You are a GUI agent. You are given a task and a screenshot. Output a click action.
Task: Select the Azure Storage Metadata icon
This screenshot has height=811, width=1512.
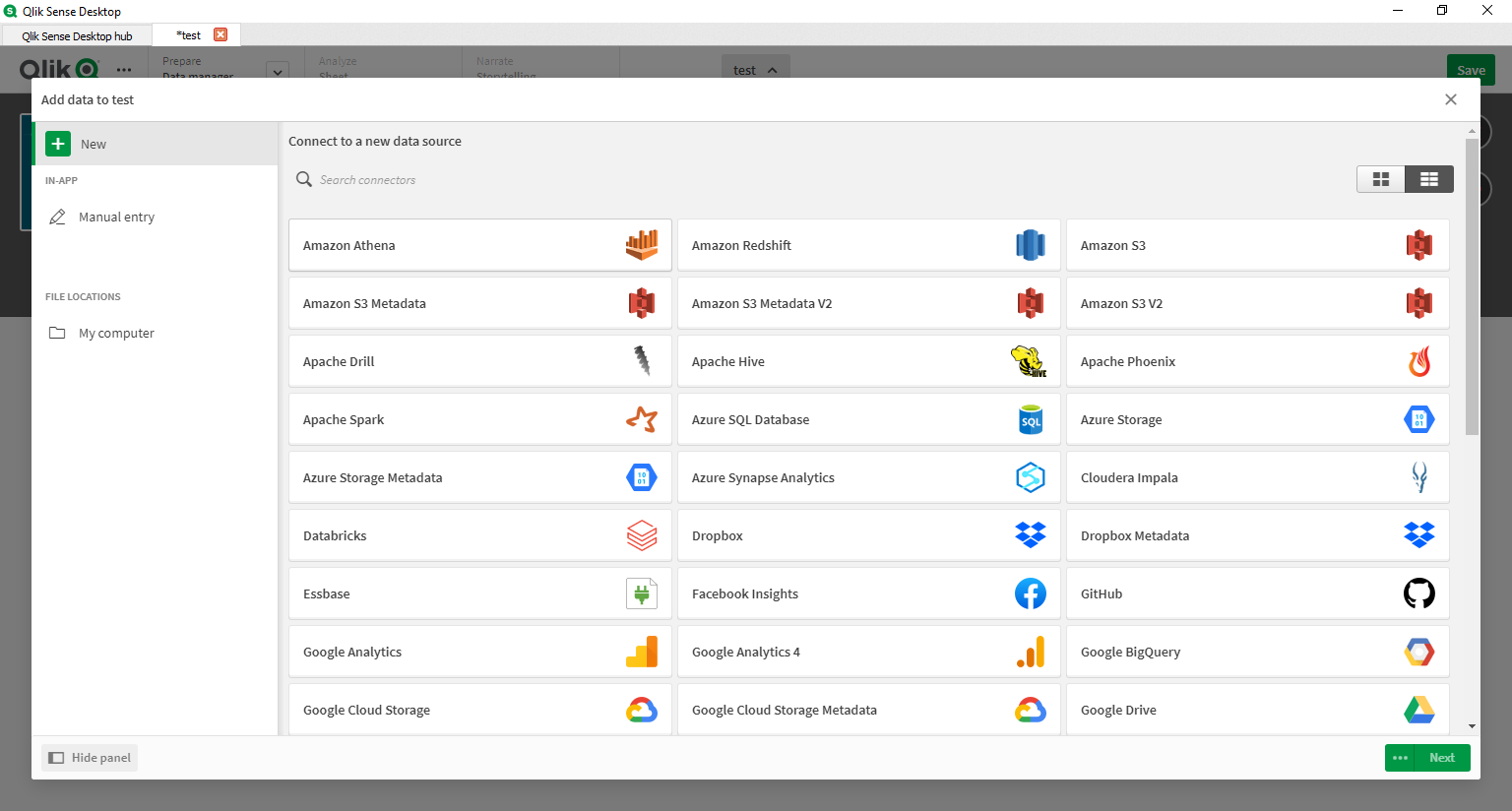642,477
